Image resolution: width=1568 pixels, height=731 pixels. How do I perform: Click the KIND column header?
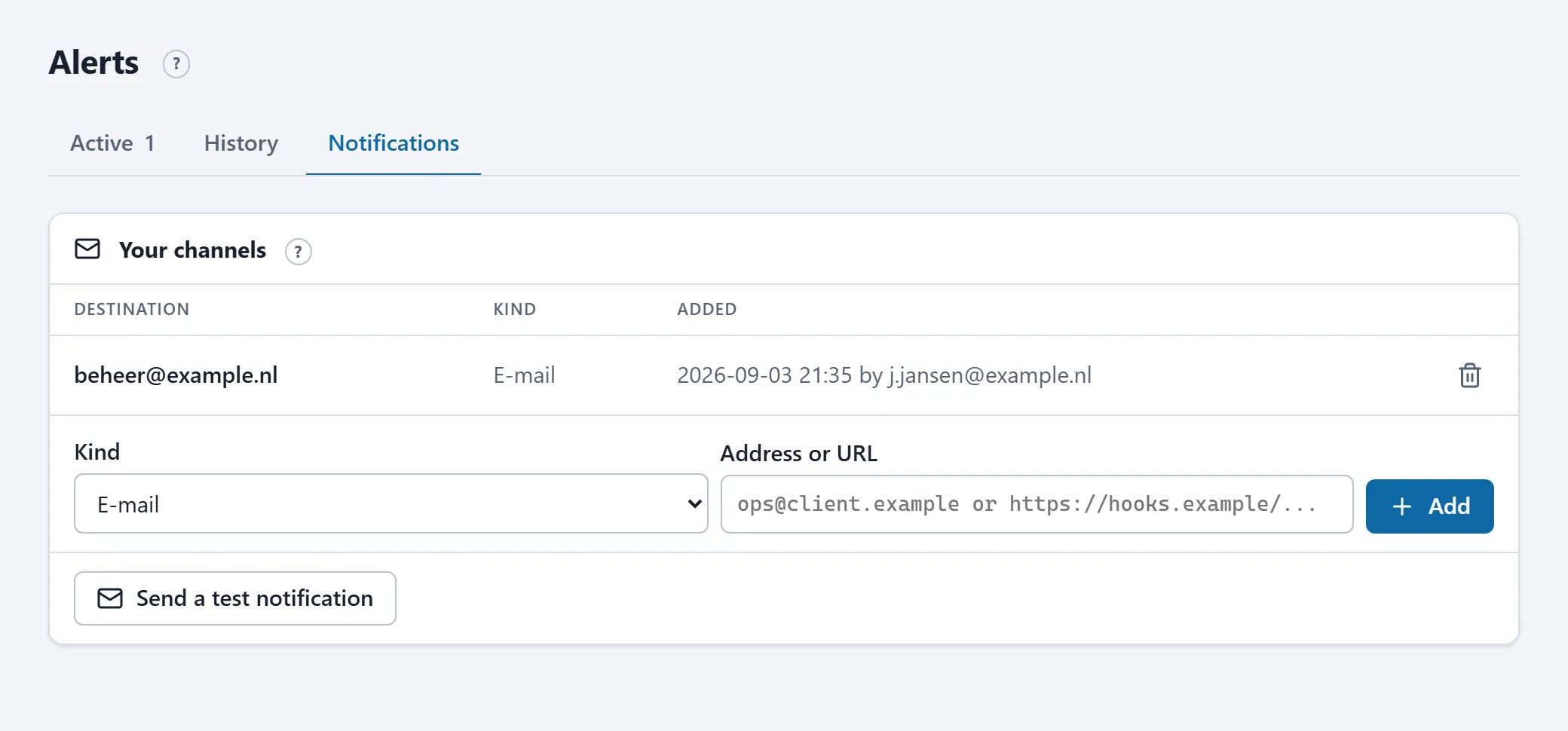click(515, 310)
